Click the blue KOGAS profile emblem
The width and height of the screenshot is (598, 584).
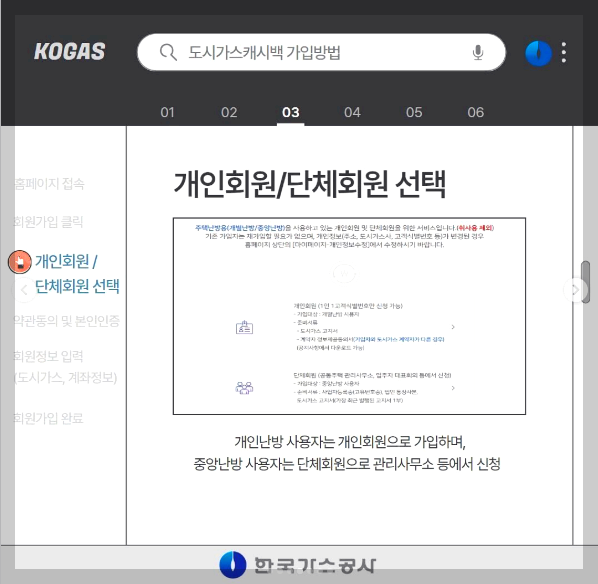point(538,53)
